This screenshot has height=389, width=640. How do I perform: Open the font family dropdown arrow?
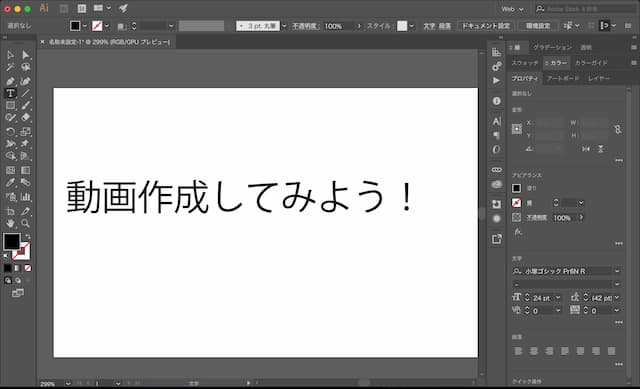click(617, 271)
